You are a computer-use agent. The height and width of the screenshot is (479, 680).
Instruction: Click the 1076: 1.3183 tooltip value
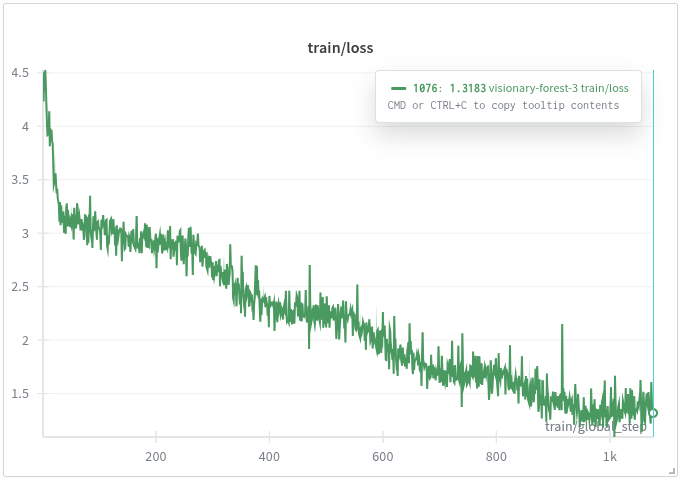[450, 89]
